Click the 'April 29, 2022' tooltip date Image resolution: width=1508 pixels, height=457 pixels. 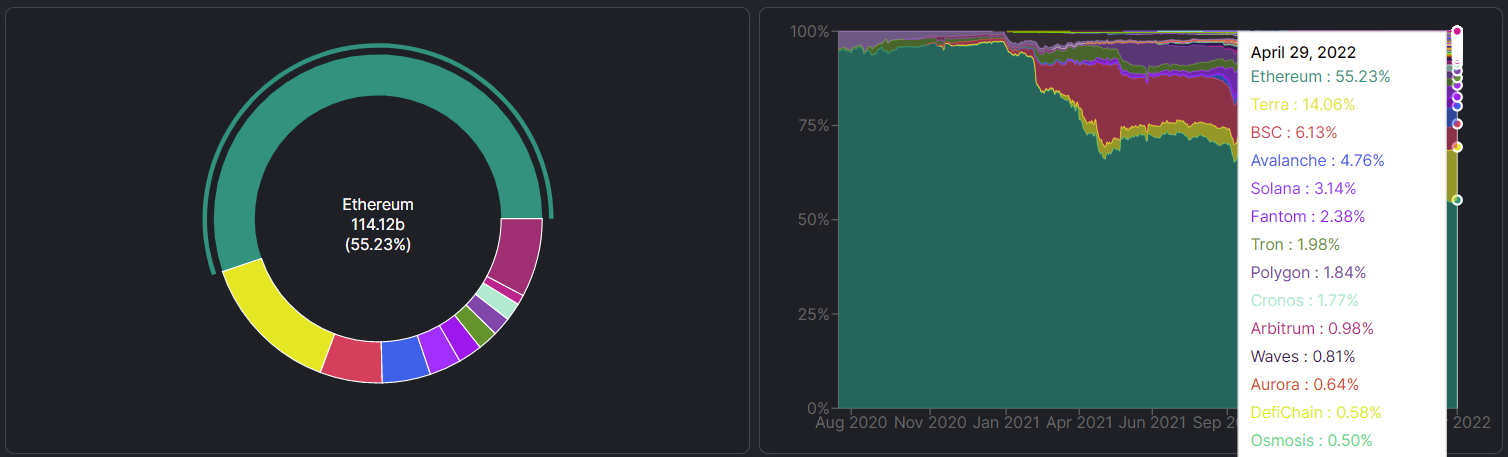click(x=1303, y=52)
